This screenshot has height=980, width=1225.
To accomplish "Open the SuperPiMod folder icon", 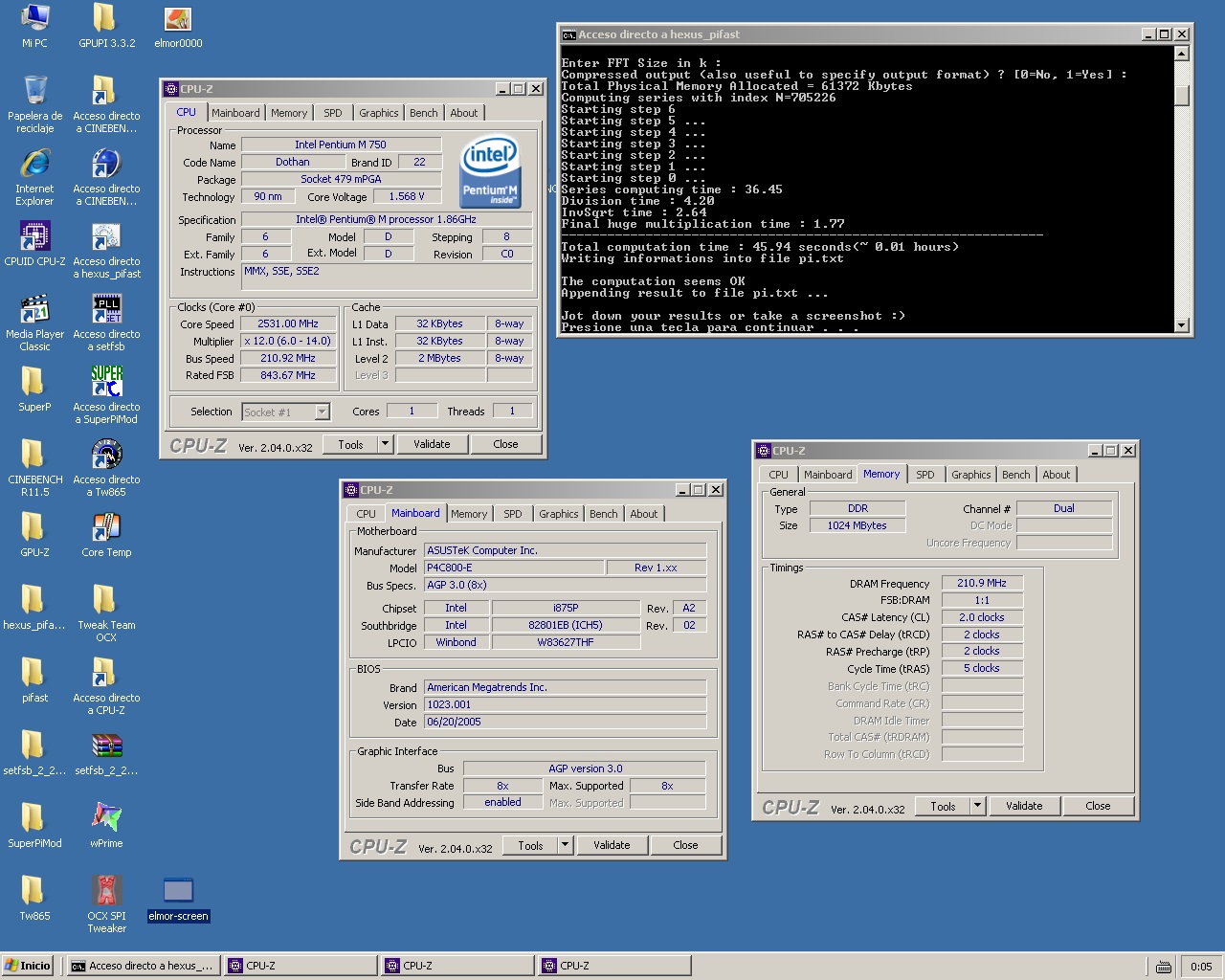I will [x=34, y=825].
